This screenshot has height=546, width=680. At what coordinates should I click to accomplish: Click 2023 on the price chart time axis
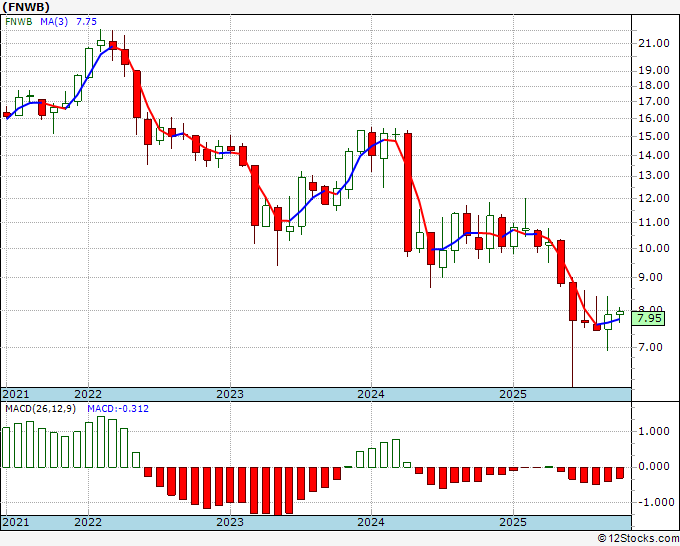pyautogui.click(x=230, y=394)
